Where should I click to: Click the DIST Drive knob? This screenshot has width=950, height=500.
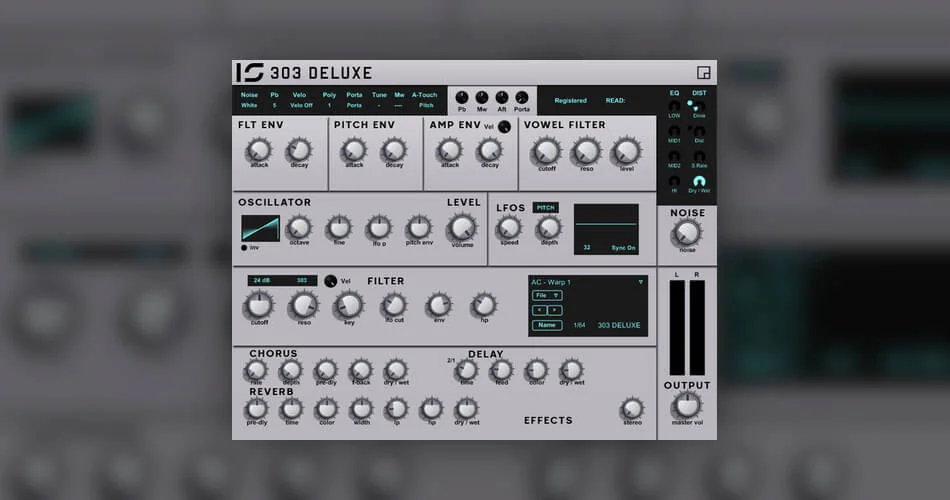click(699, 107)
